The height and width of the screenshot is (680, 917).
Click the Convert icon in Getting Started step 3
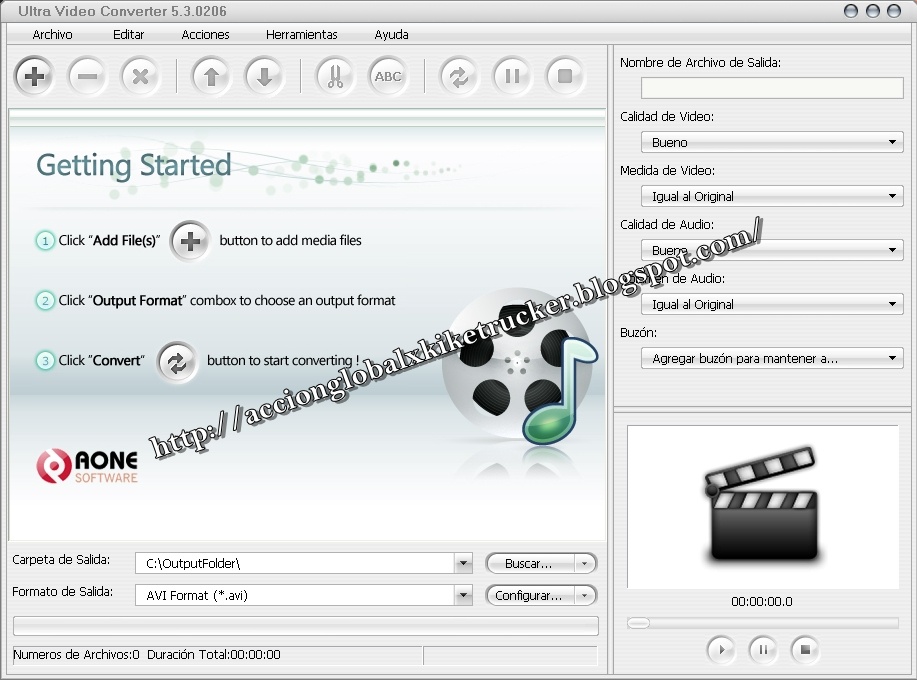point(177,363)
